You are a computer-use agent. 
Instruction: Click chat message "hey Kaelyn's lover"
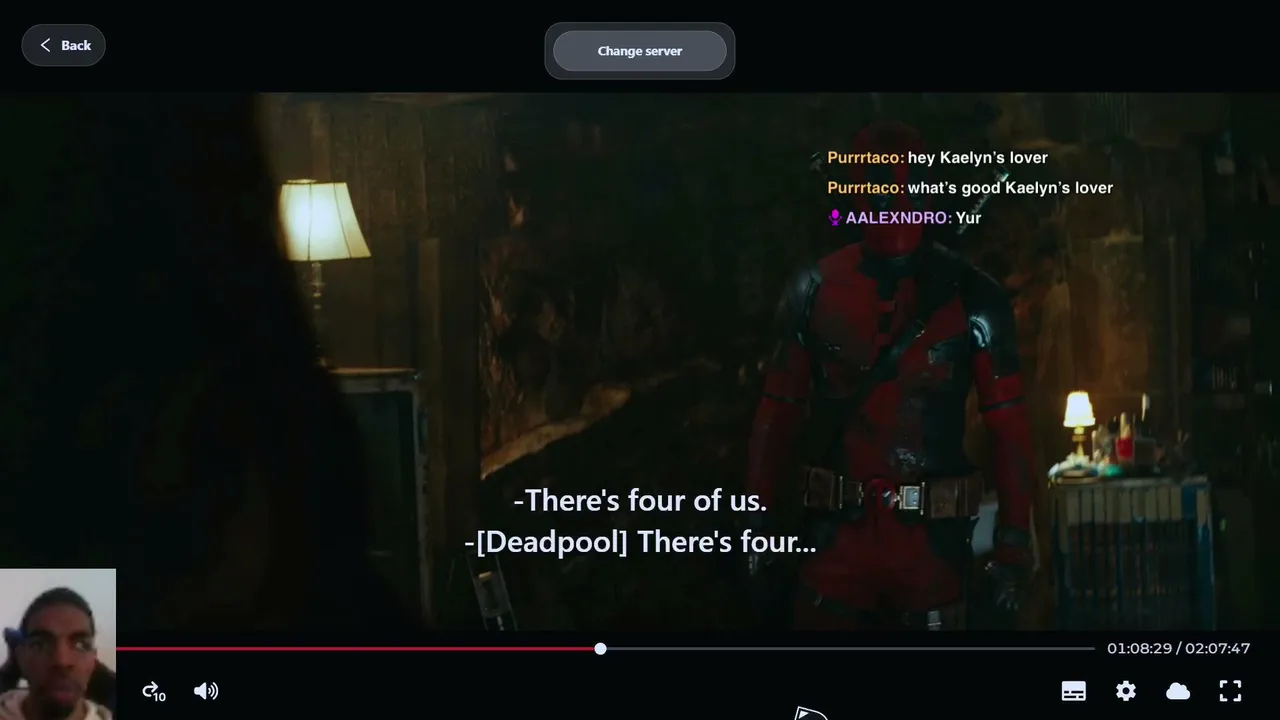click(978, 158)
